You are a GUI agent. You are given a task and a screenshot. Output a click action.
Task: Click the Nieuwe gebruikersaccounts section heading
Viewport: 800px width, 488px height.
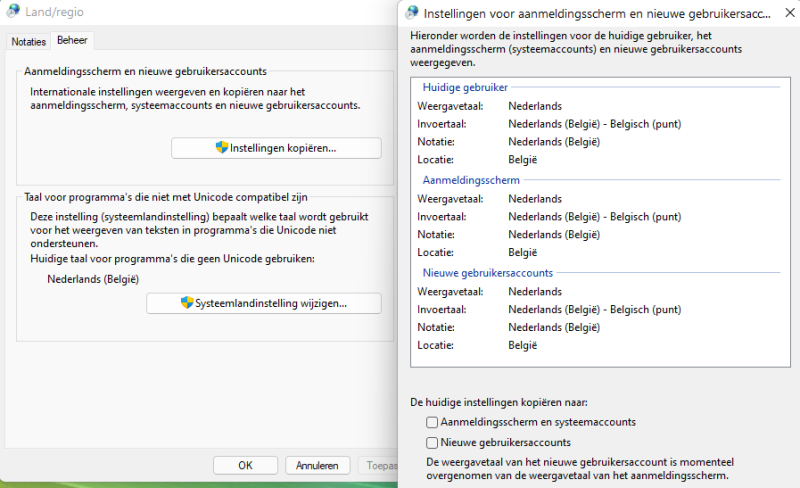(488, 272)
